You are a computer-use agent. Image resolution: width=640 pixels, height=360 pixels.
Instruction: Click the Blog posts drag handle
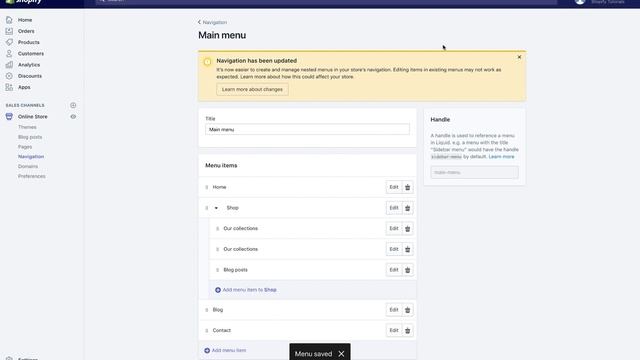[x=218, y=270]
